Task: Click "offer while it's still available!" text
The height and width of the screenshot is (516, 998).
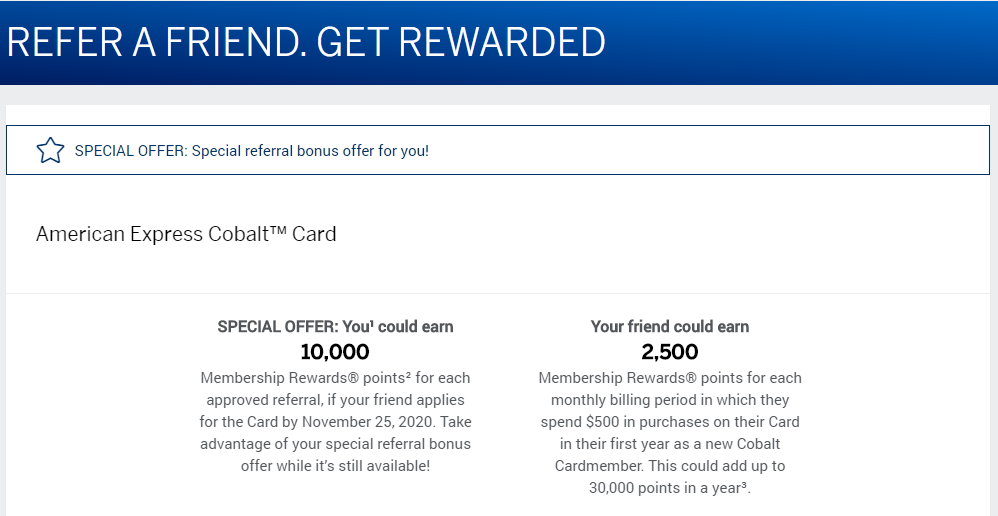Action: pyautogui.click(x=336, y=466)
